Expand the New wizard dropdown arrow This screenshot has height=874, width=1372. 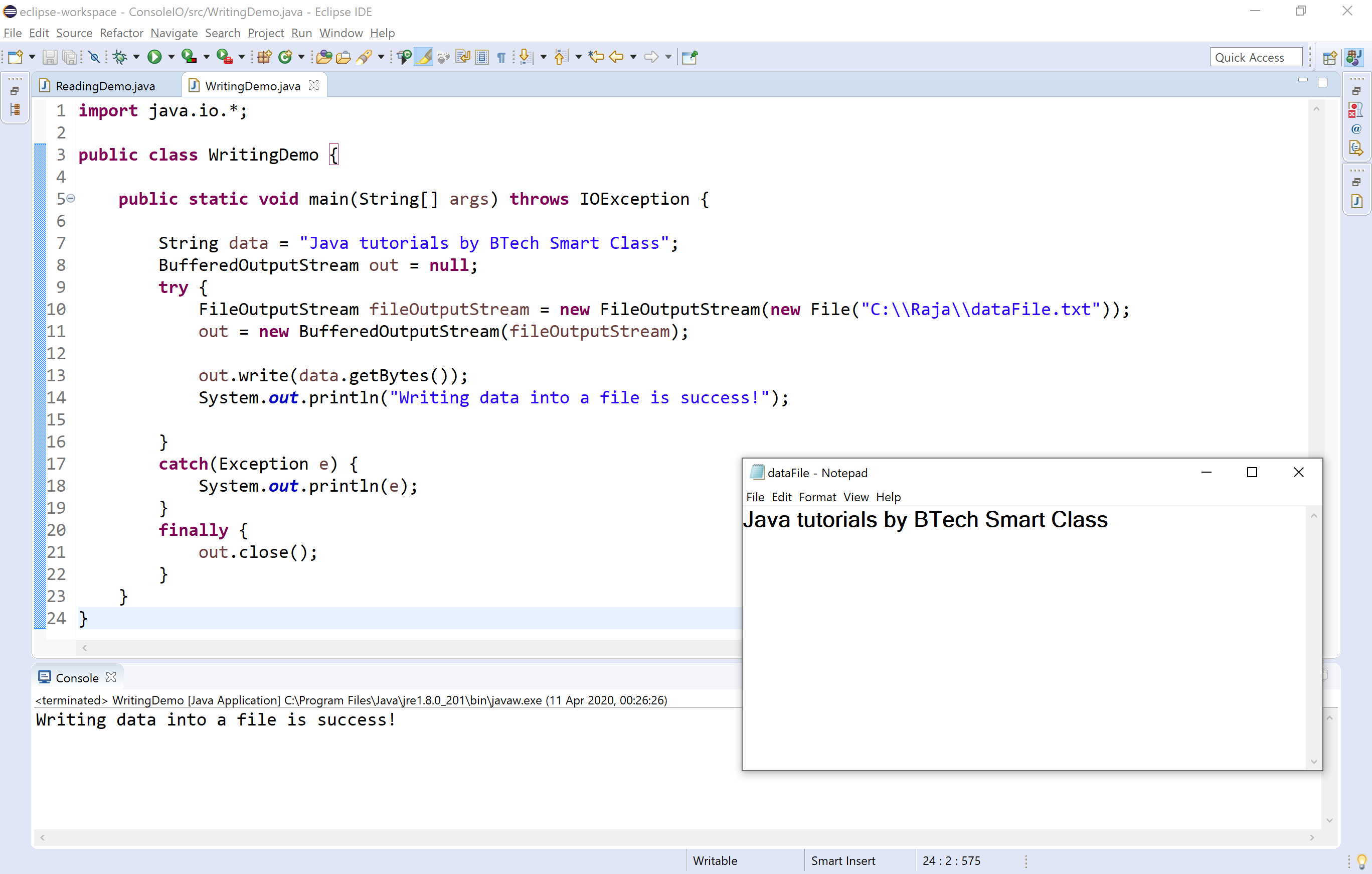pos(31,56)
